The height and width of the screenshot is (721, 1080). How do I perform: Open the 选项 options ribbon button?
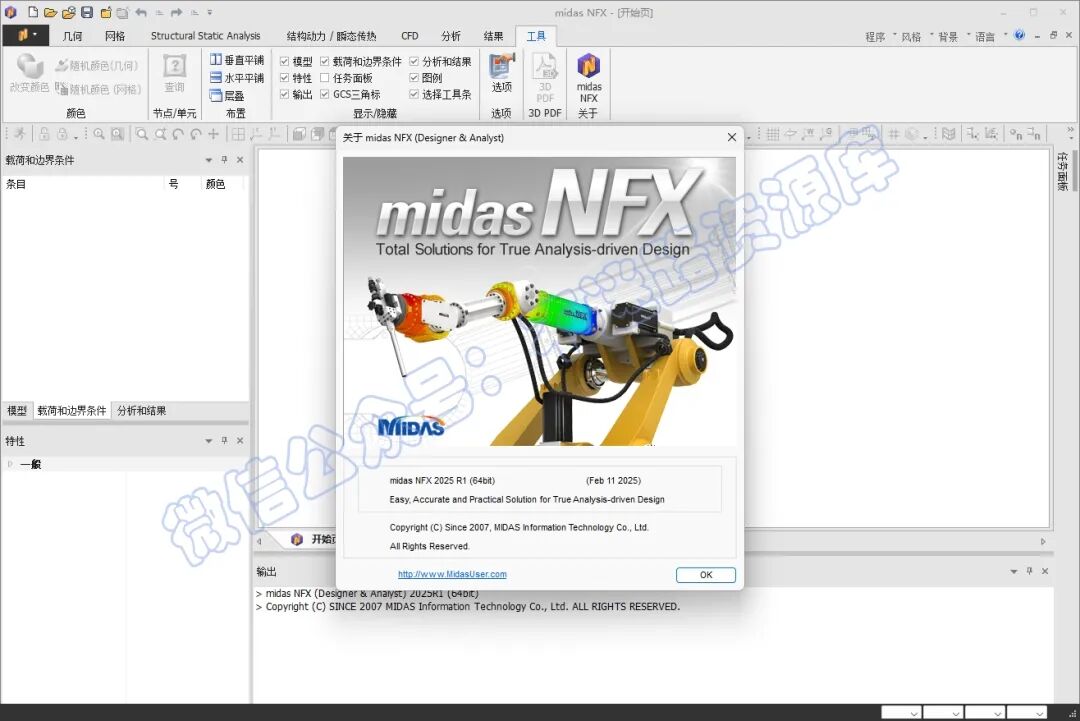point(501,73)
